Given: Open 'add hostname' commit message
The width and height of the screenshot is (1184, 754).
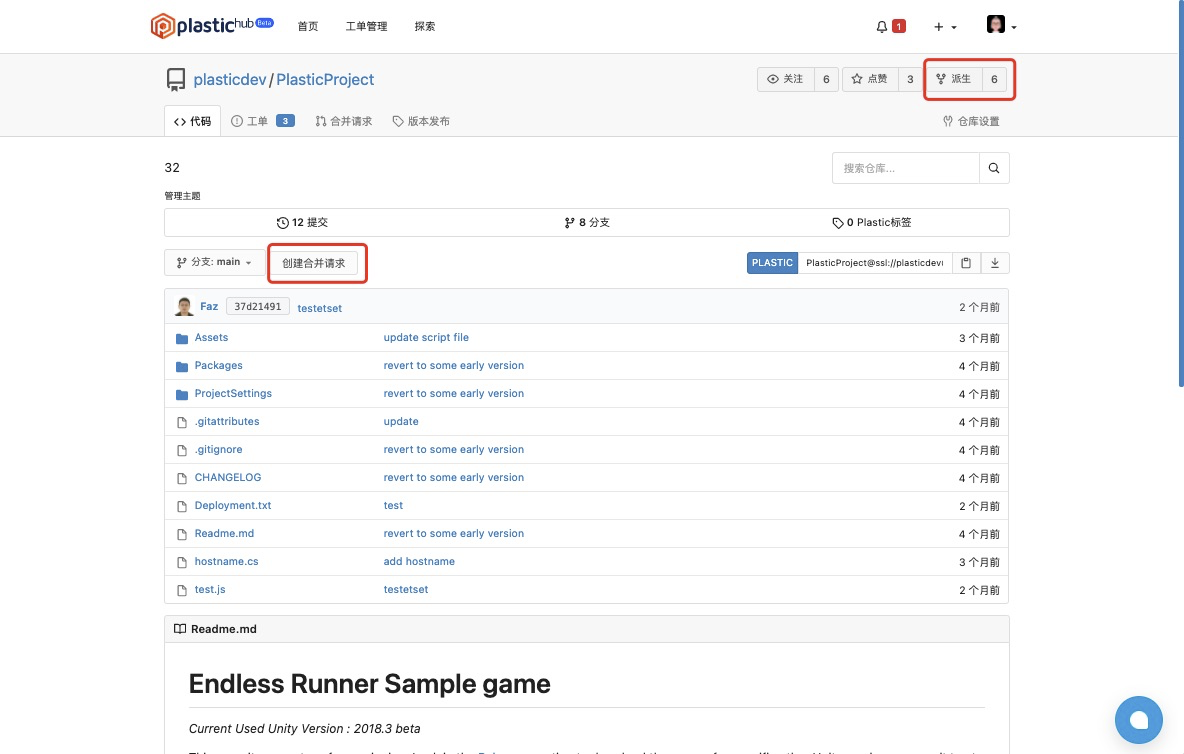Looking at the screenshot, I should [x=419, y=561].
